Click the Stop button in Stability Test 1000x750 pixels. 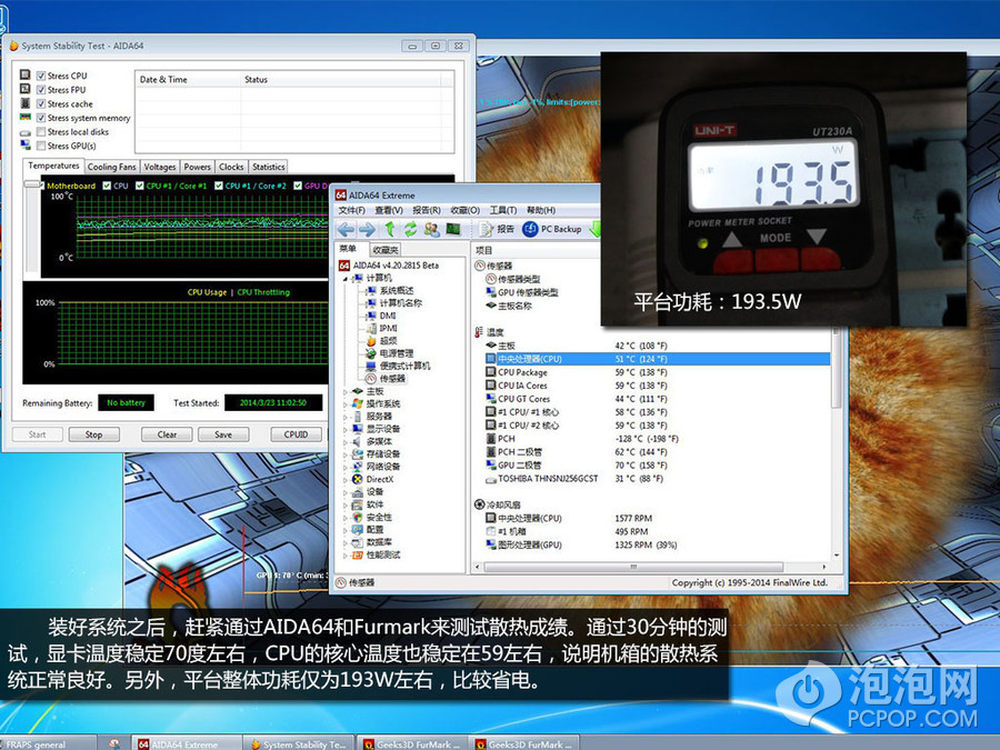pyautogui.click(x=94, y=434)
